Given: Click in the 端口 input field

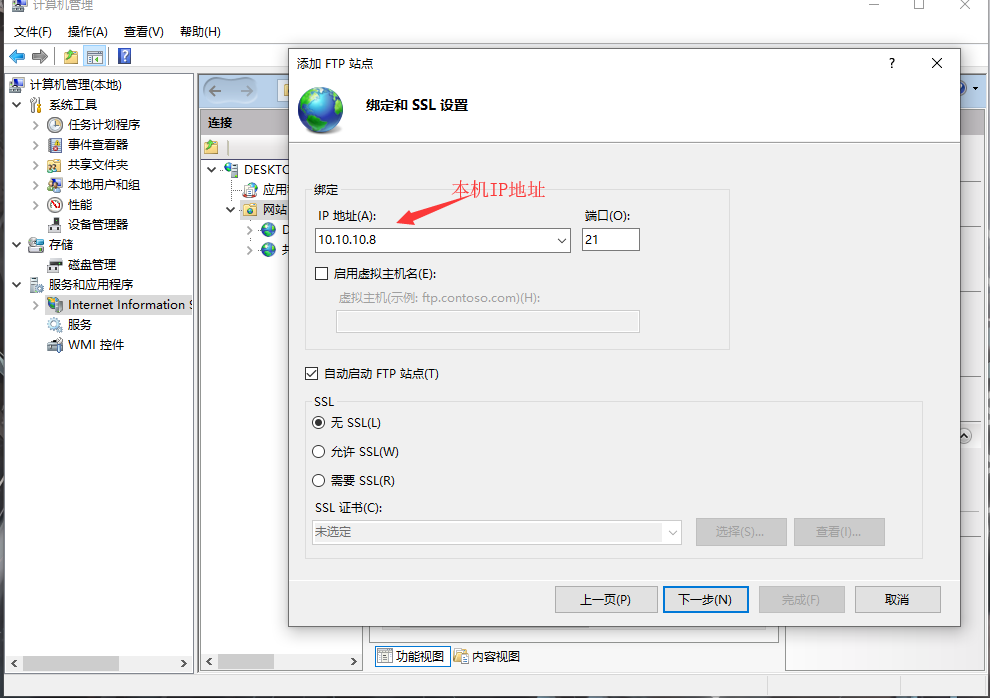Looking at the screenshot, I should tap(610, 240).
